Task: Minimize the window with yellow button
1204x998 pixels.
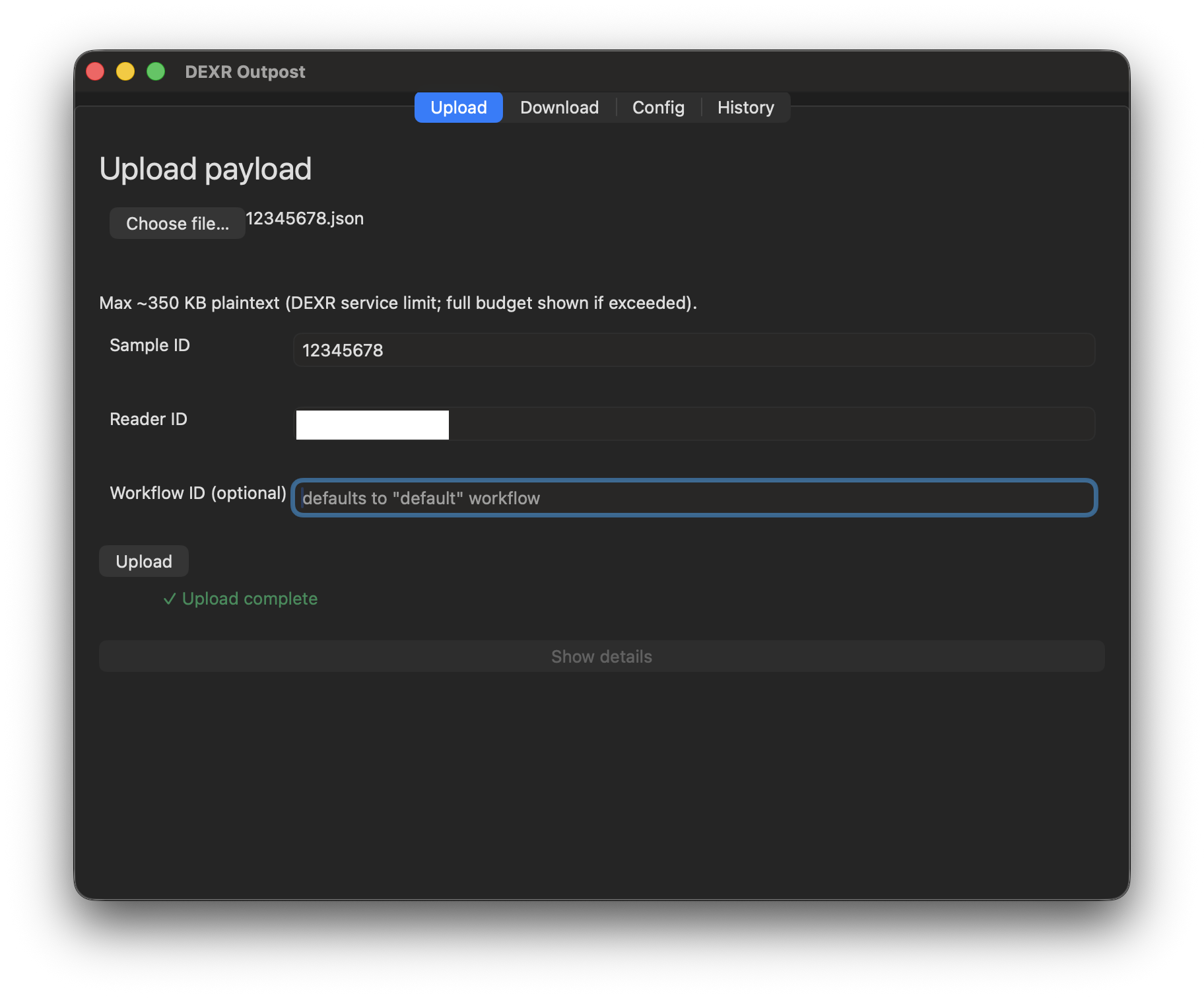Action: click(x=125, y=71)
